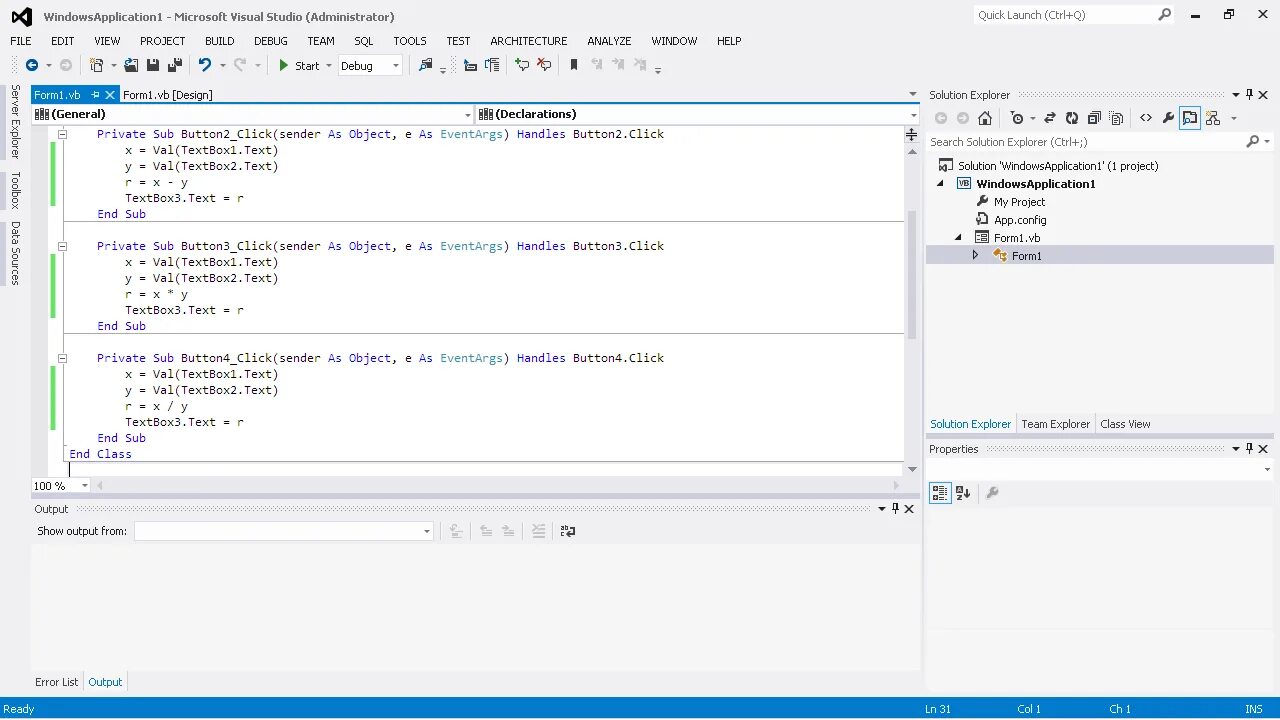1280x720 pixels.
Task: Collapse all items in Solution Explorer
Action: [x=1095, y=117]
